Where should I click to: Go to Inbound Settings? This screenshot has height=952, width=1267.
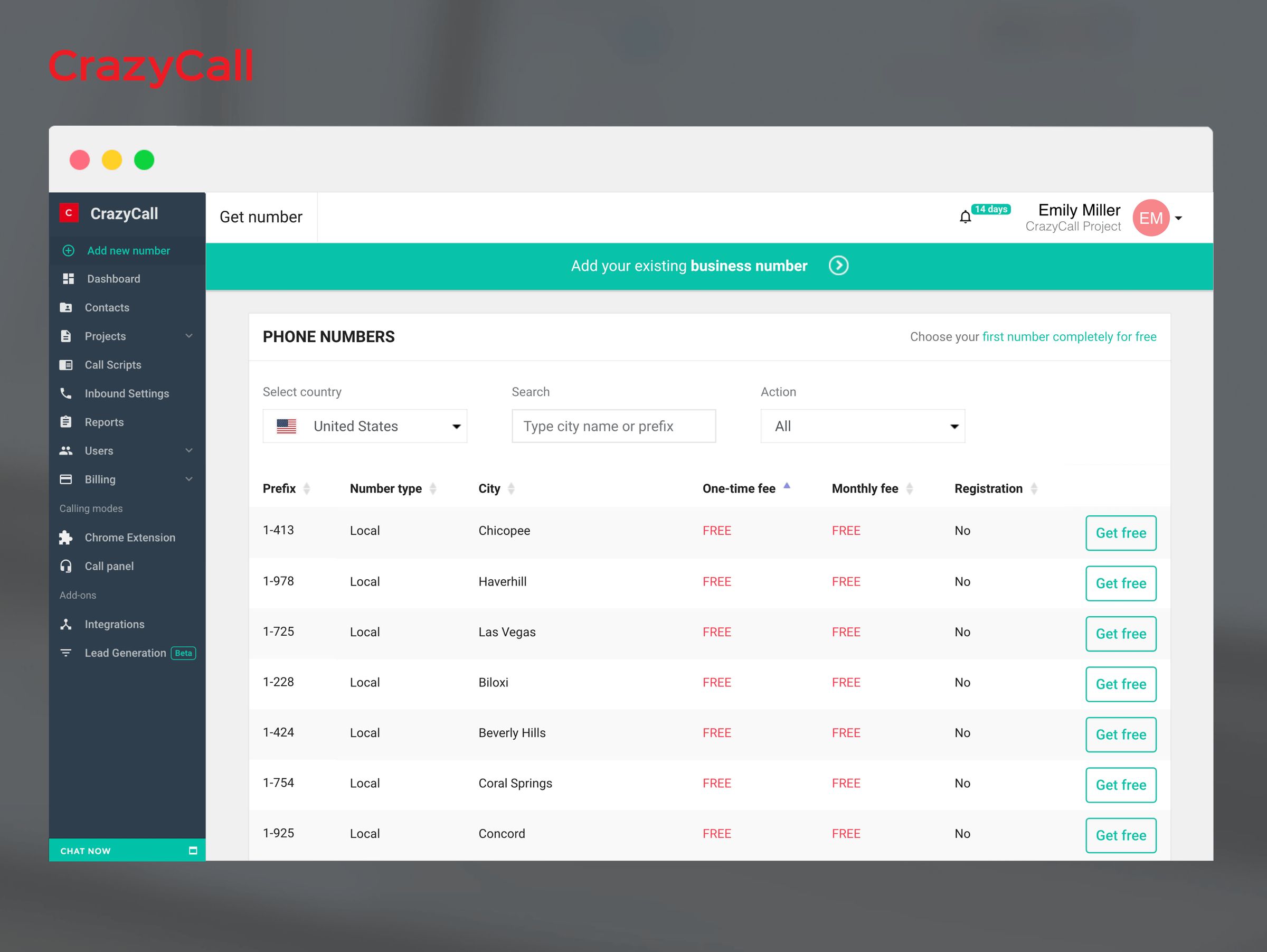(127, 393)
